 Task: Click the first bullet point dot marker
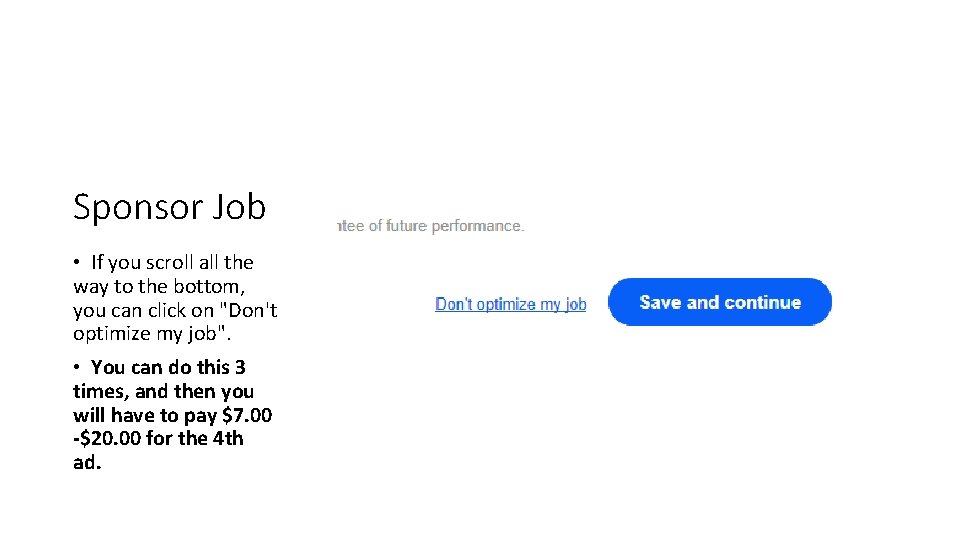click(x=76, y=263)
